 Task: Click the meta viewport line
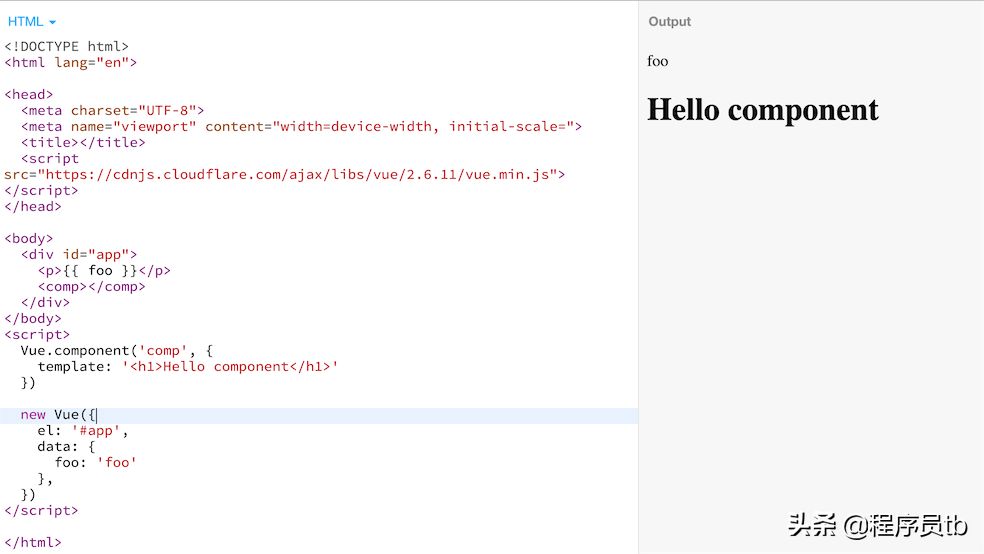point(300,126)
